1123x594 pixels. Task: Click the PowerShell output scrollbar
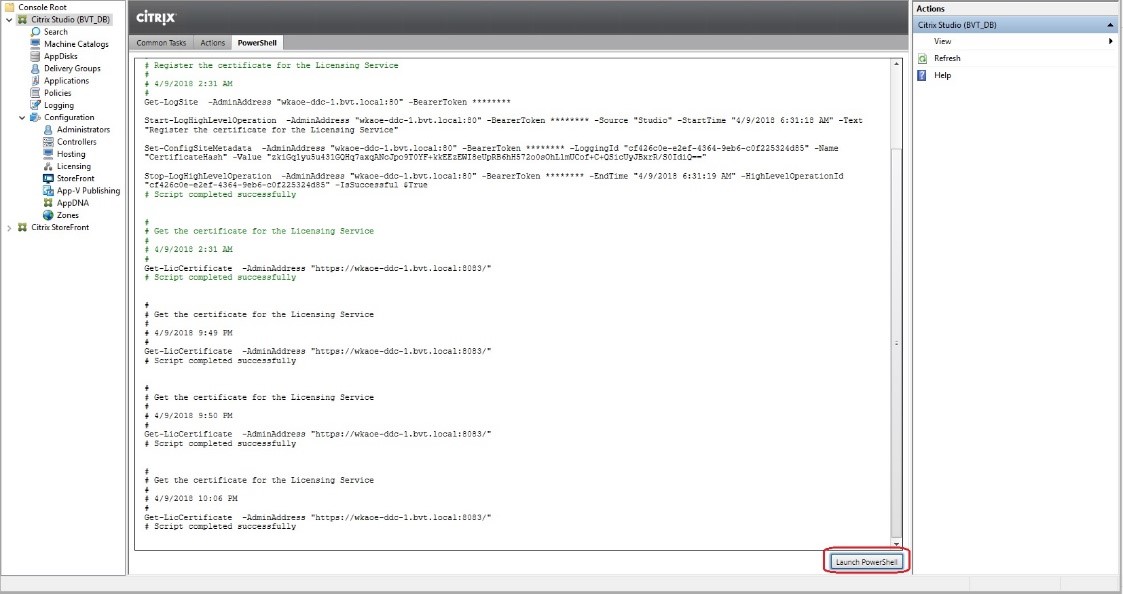click(897, 300)
